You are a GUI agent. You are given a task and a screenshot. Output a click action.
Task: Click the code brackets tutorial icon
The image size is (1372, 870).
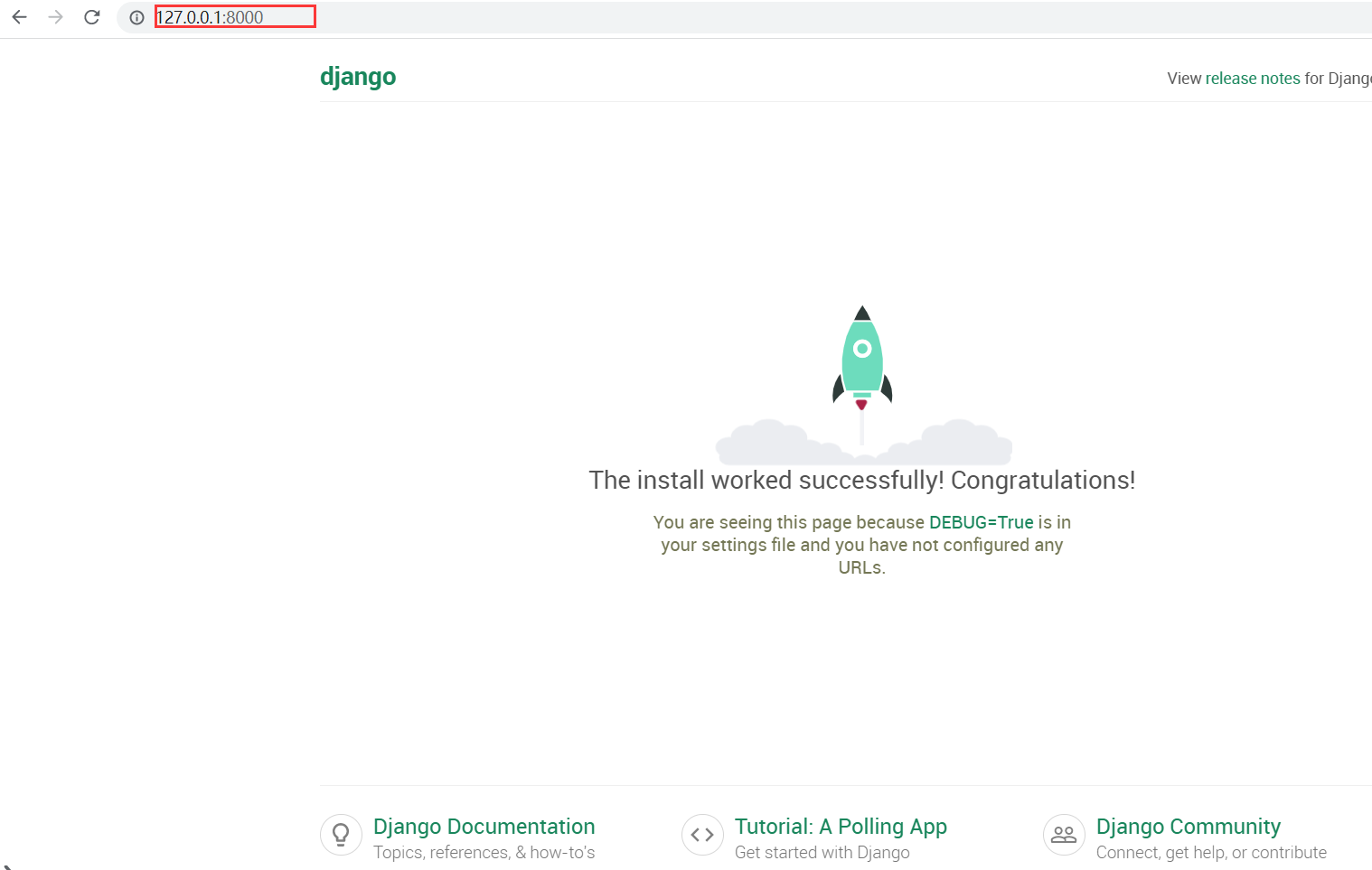(x=702, y=835)
